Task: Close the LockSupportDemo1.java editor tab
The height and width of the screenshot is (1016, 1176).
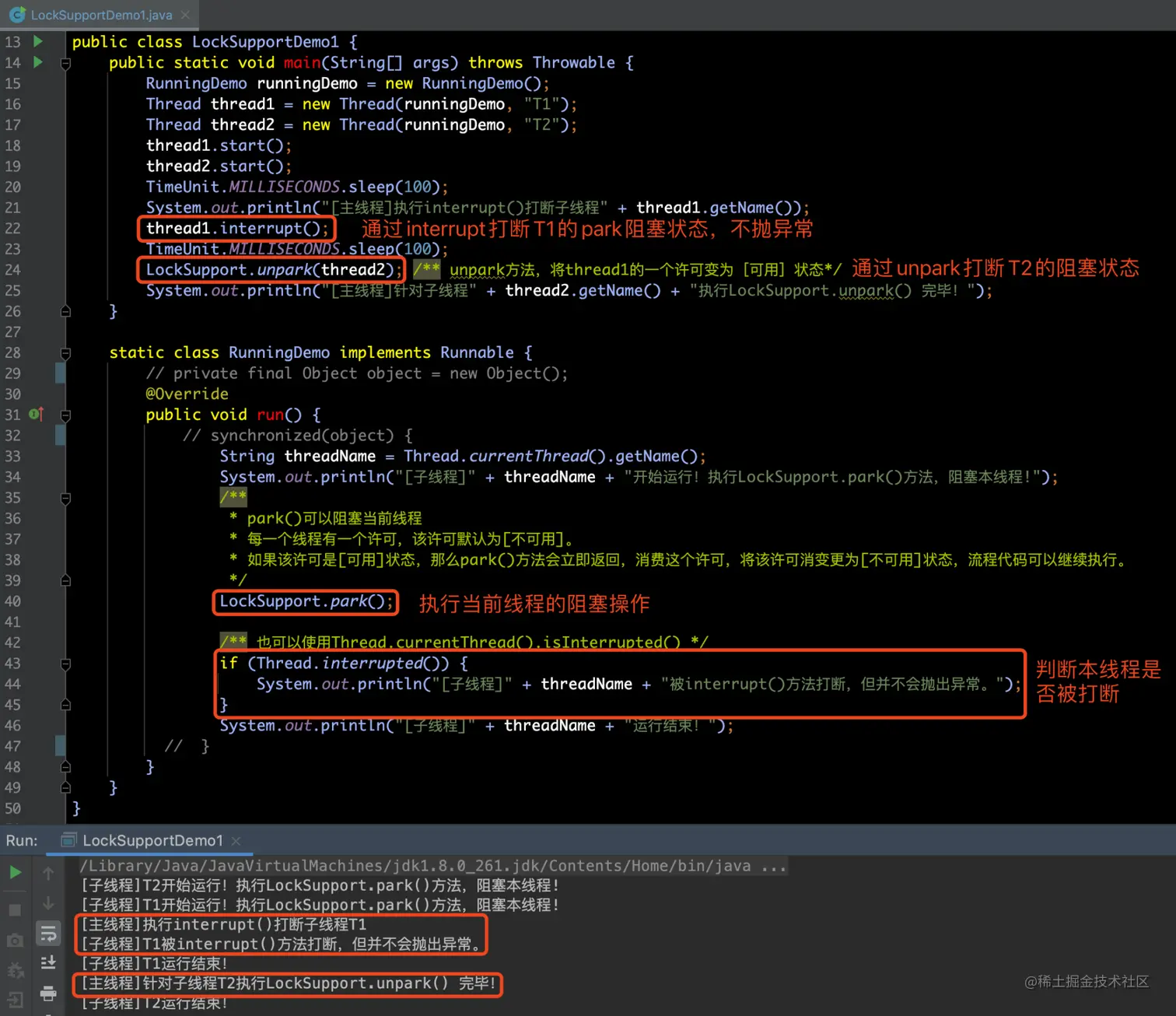Action: [x=185, y=15]
